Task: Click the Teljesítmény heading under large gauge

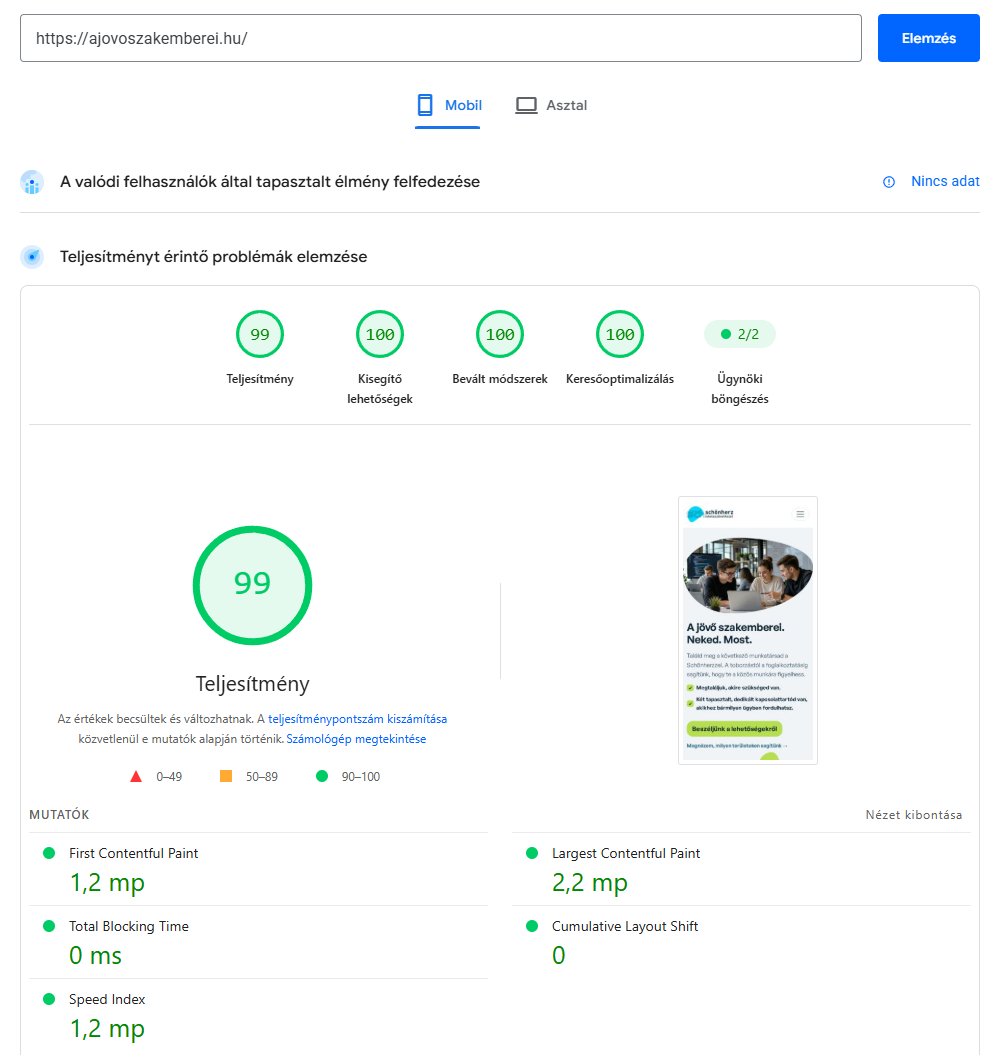Action: coord(252,684)
